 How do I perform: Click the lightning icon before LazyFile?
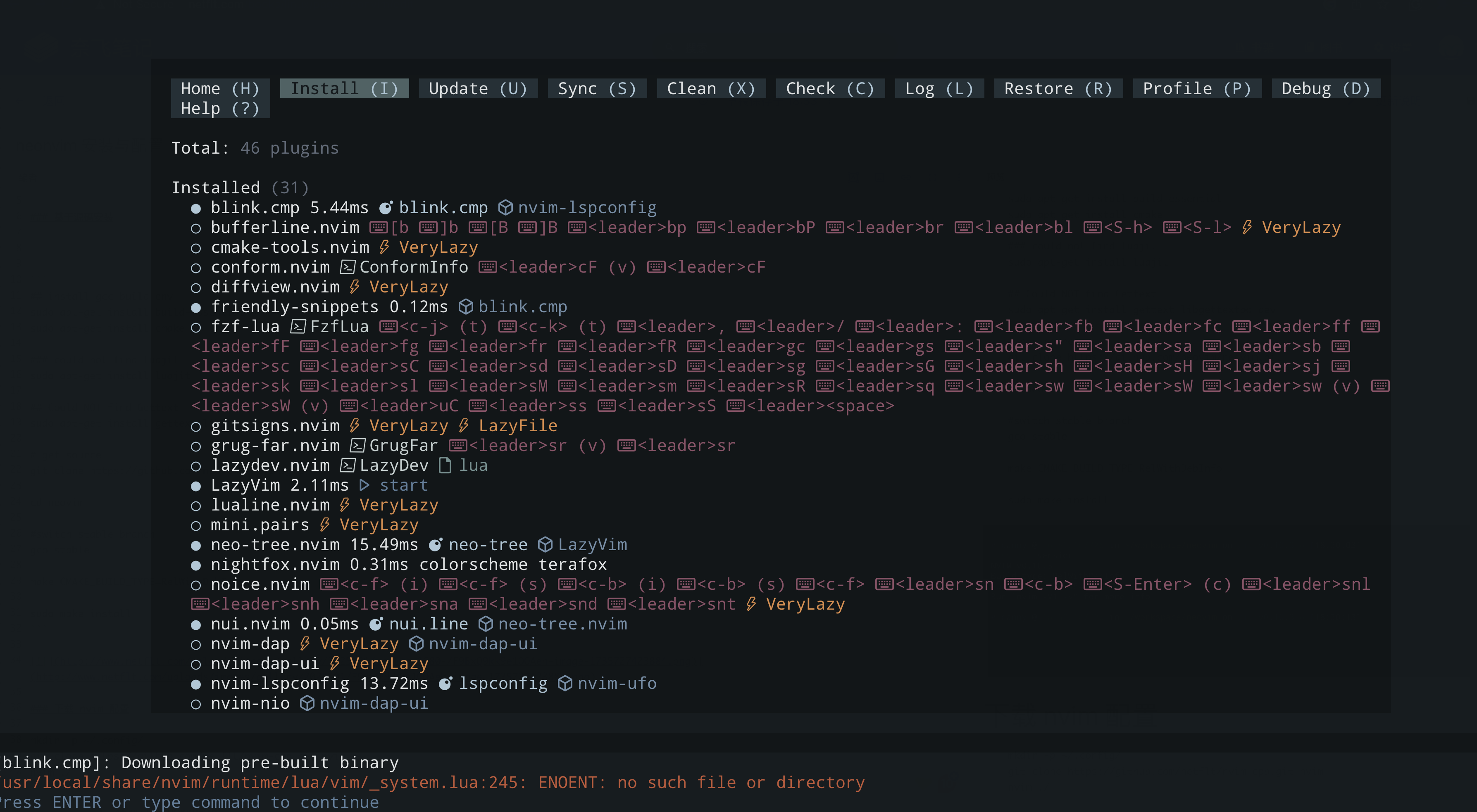click(464, 426)
